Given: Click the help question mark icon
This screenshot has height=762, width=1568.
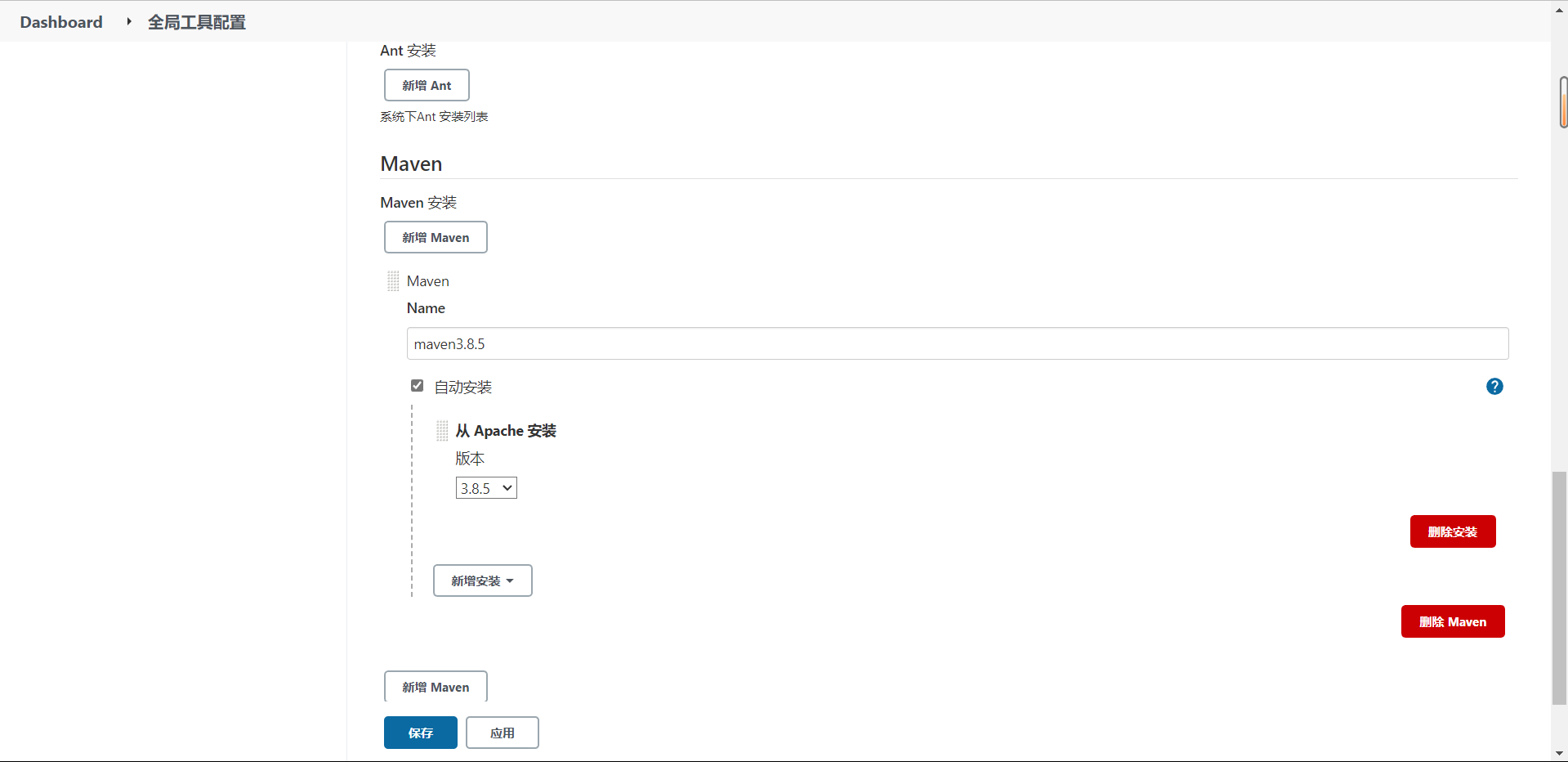Looking at the screenshot, I should 1494,387.
